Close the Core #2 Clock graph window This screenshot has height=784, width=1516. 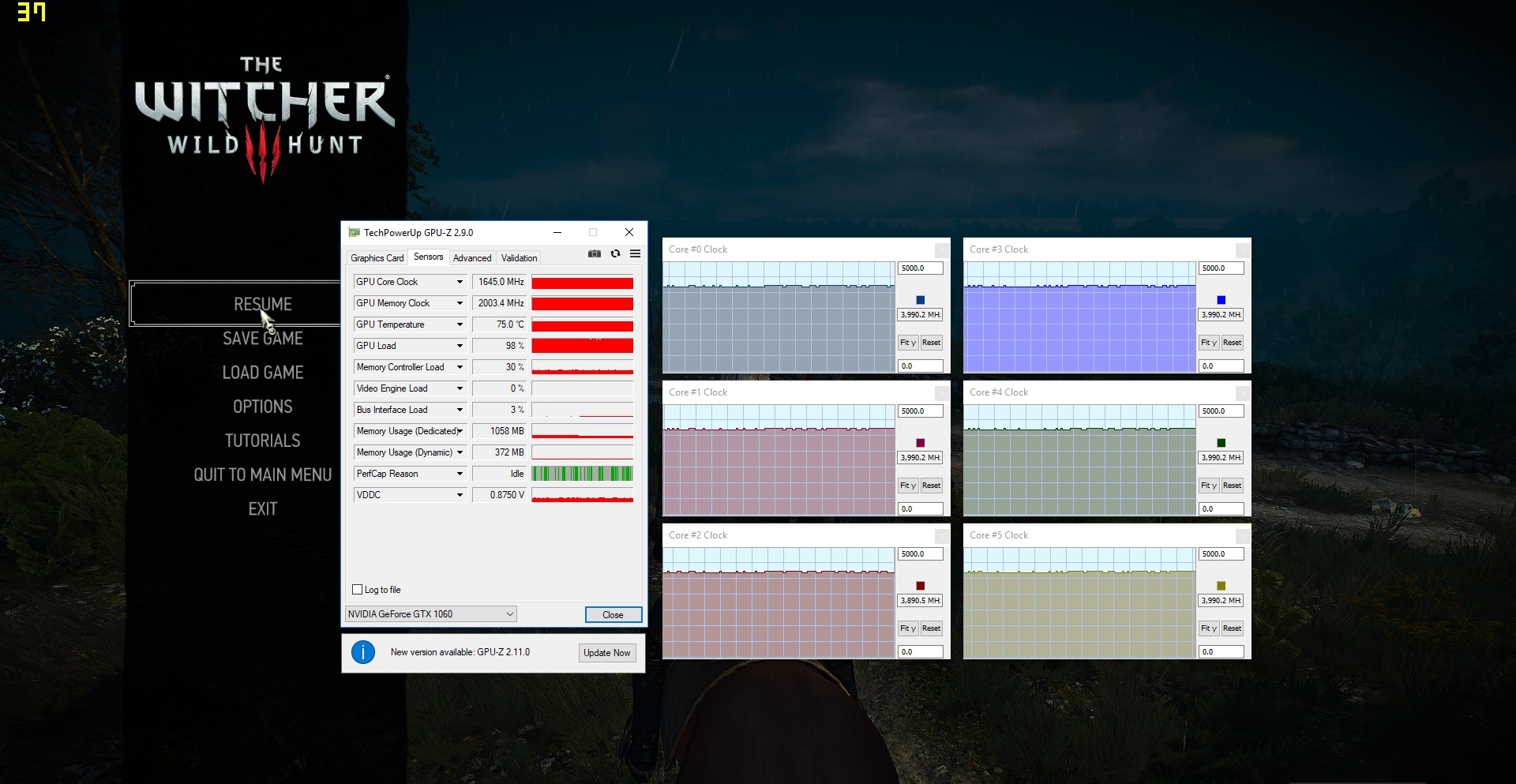tap(941, 535)
